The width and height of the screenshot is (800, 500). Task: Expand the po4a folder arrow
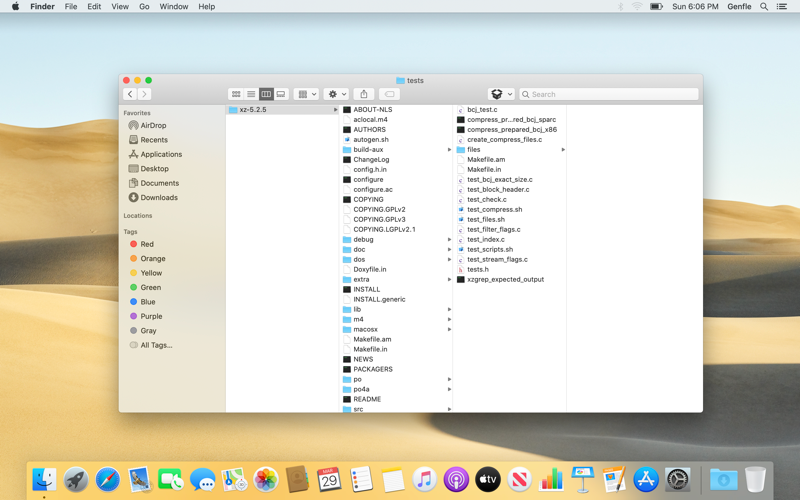pos(449,389)
